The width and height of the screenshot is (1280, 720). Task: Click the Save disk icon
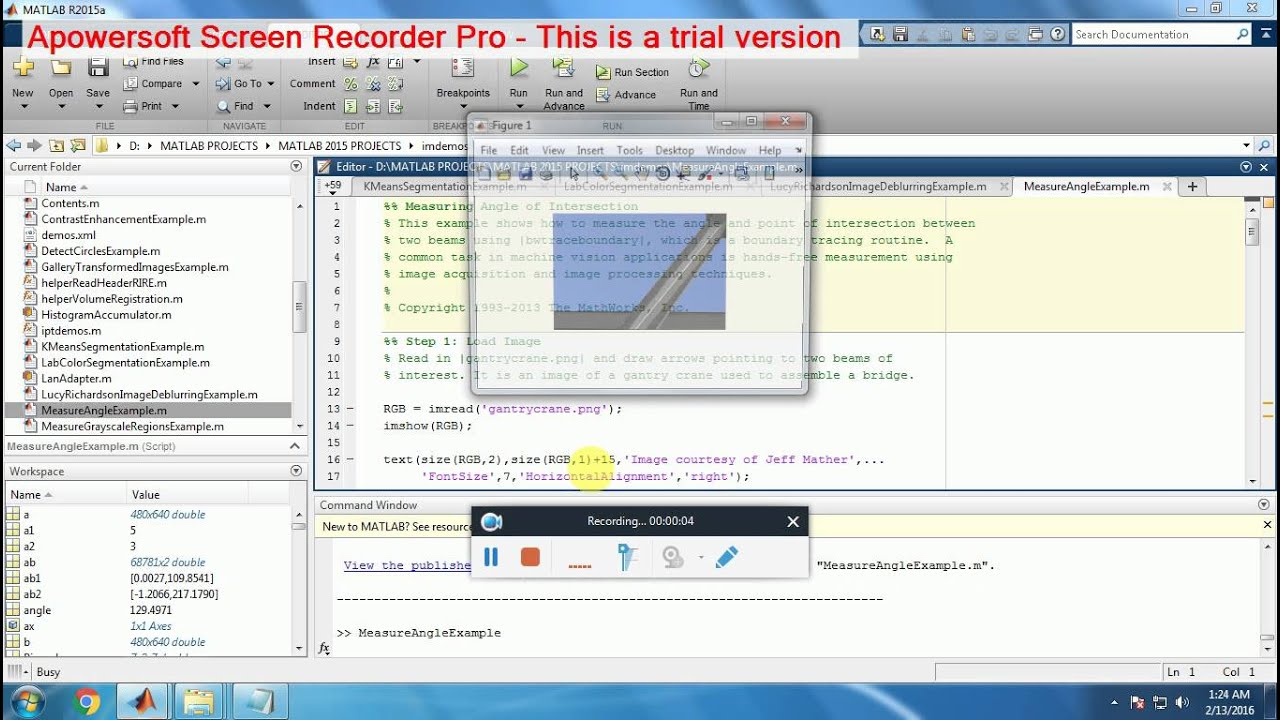[x=98, y=69]
